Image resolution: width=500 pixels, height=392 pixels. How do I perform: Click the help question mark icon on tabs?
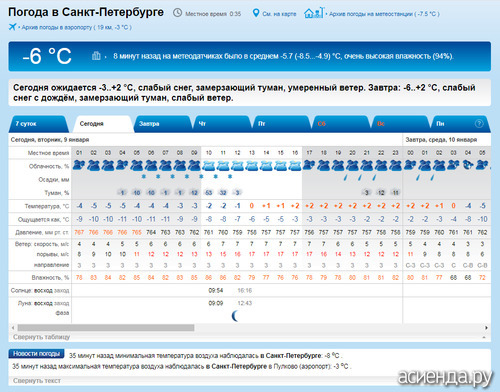tap(479, 124)
